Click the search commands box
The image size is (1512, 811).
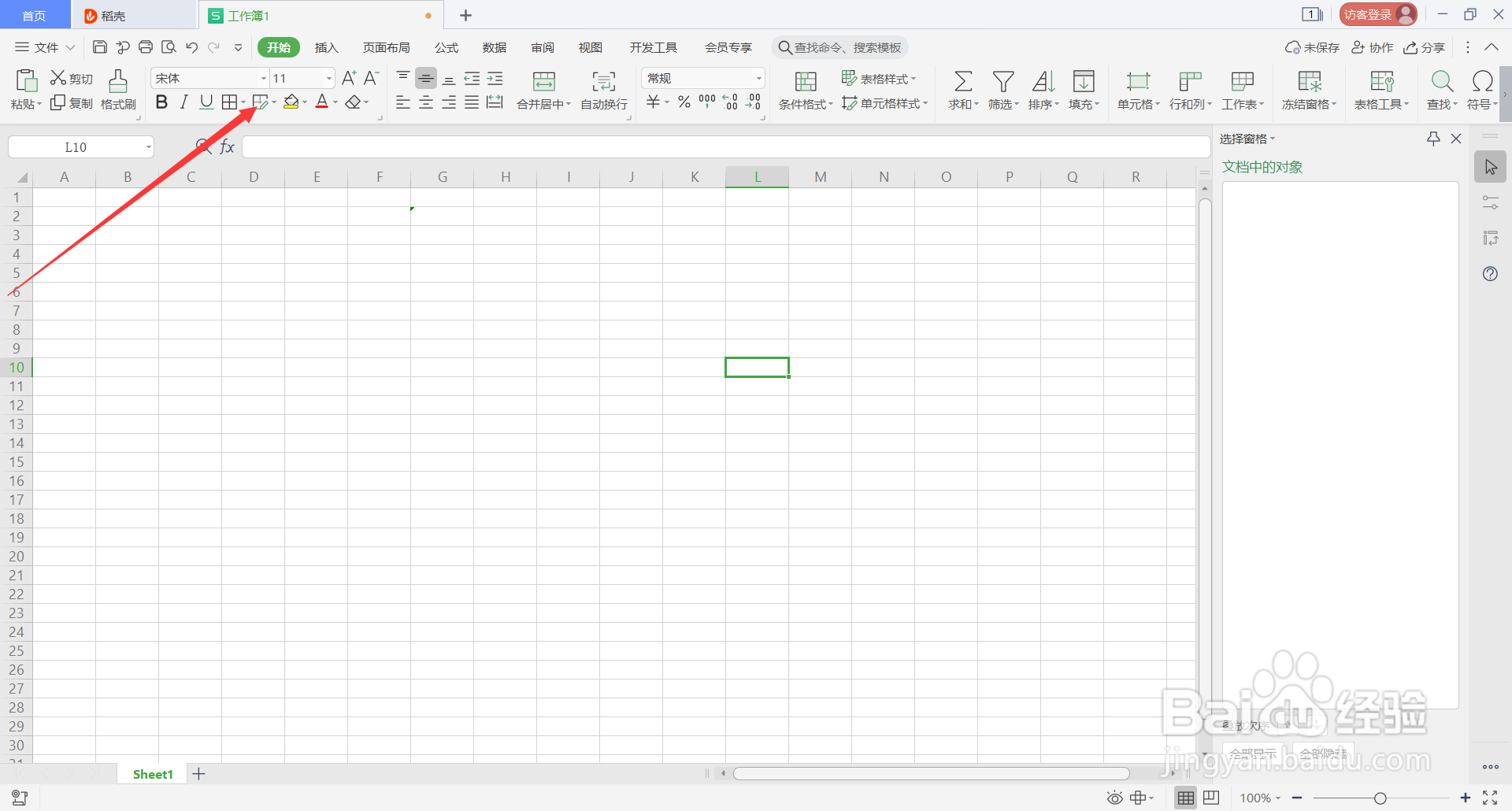(839, 47)
